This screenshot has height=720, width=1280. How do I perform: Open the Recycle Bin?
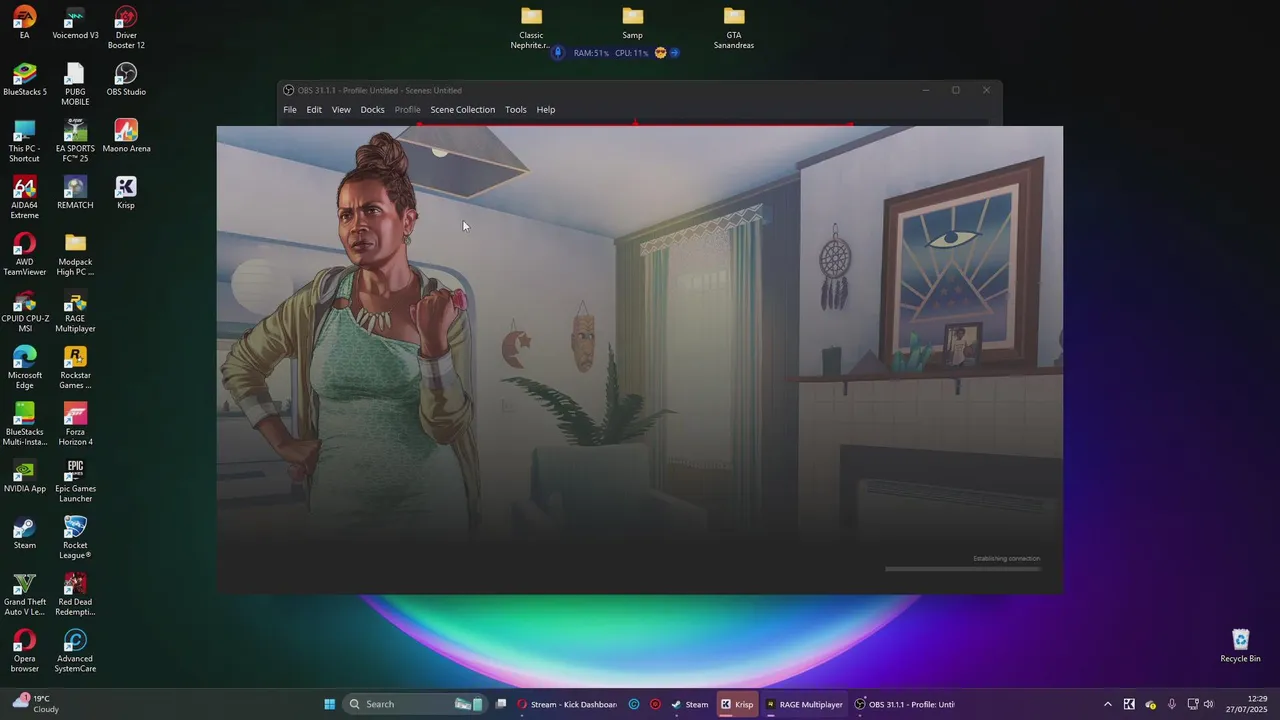pyautogui.click(x=1240, y=646)
